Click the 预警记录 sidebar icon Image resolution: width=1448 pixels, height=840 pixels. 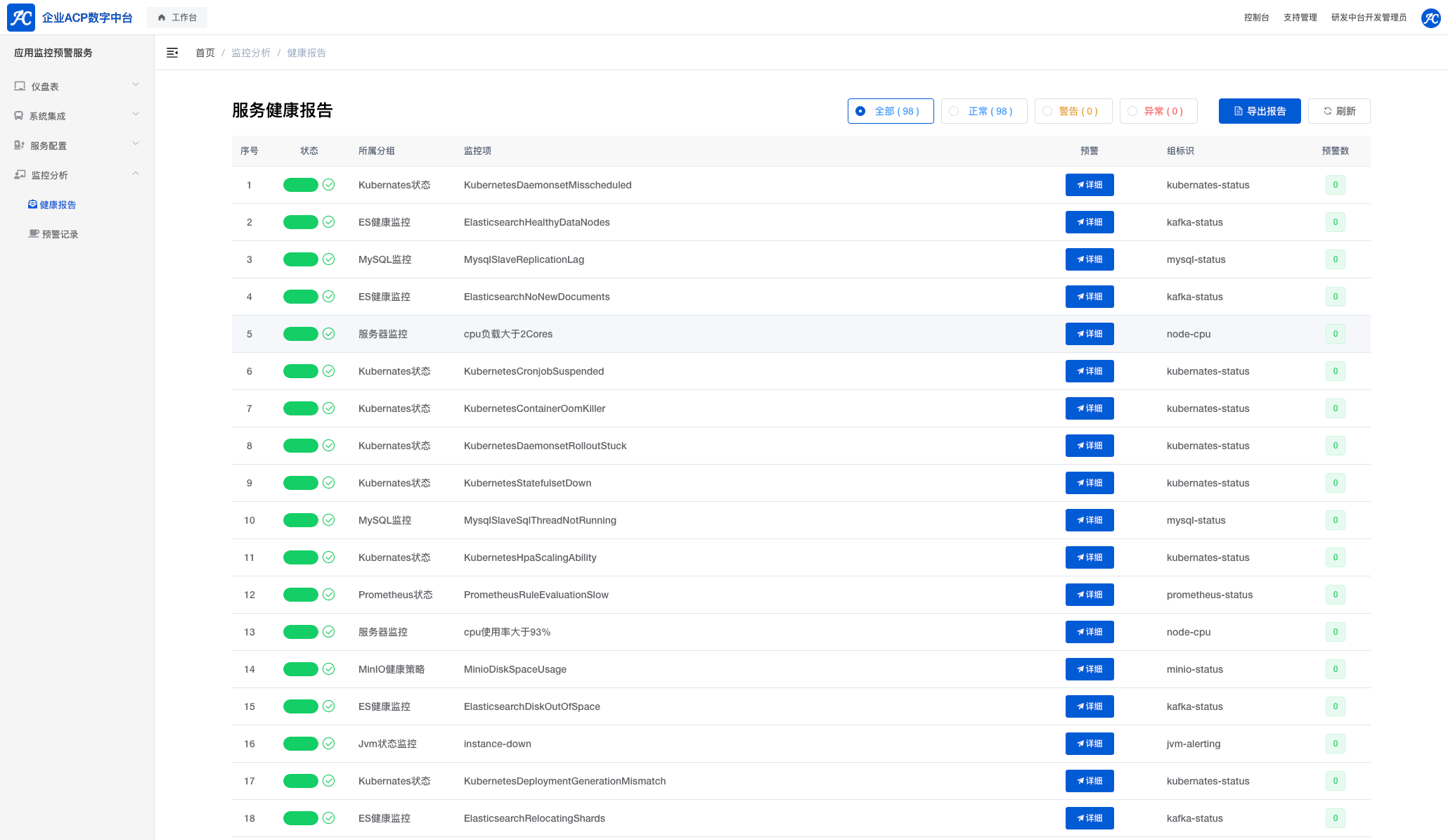click(x=34, y=234)
